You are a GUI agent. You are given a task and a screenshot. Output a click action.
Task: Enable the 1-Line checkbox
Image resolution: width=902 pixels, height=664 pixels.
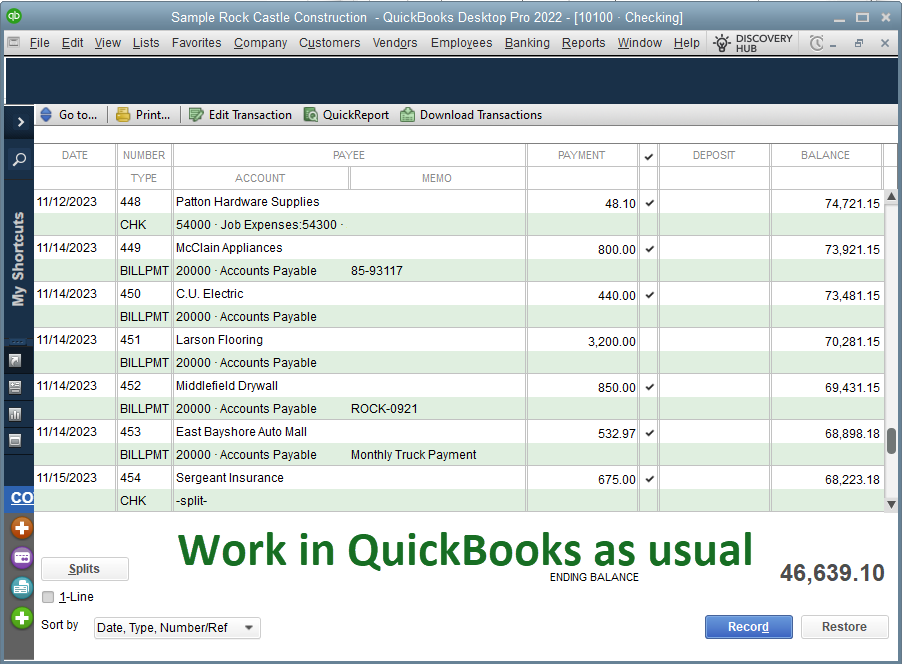pyautogui.click(x=48, y=597)
